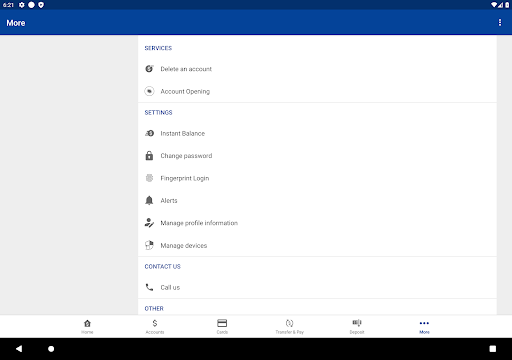
Task: Open Alerts settings
Action: (x=317, y=200)
